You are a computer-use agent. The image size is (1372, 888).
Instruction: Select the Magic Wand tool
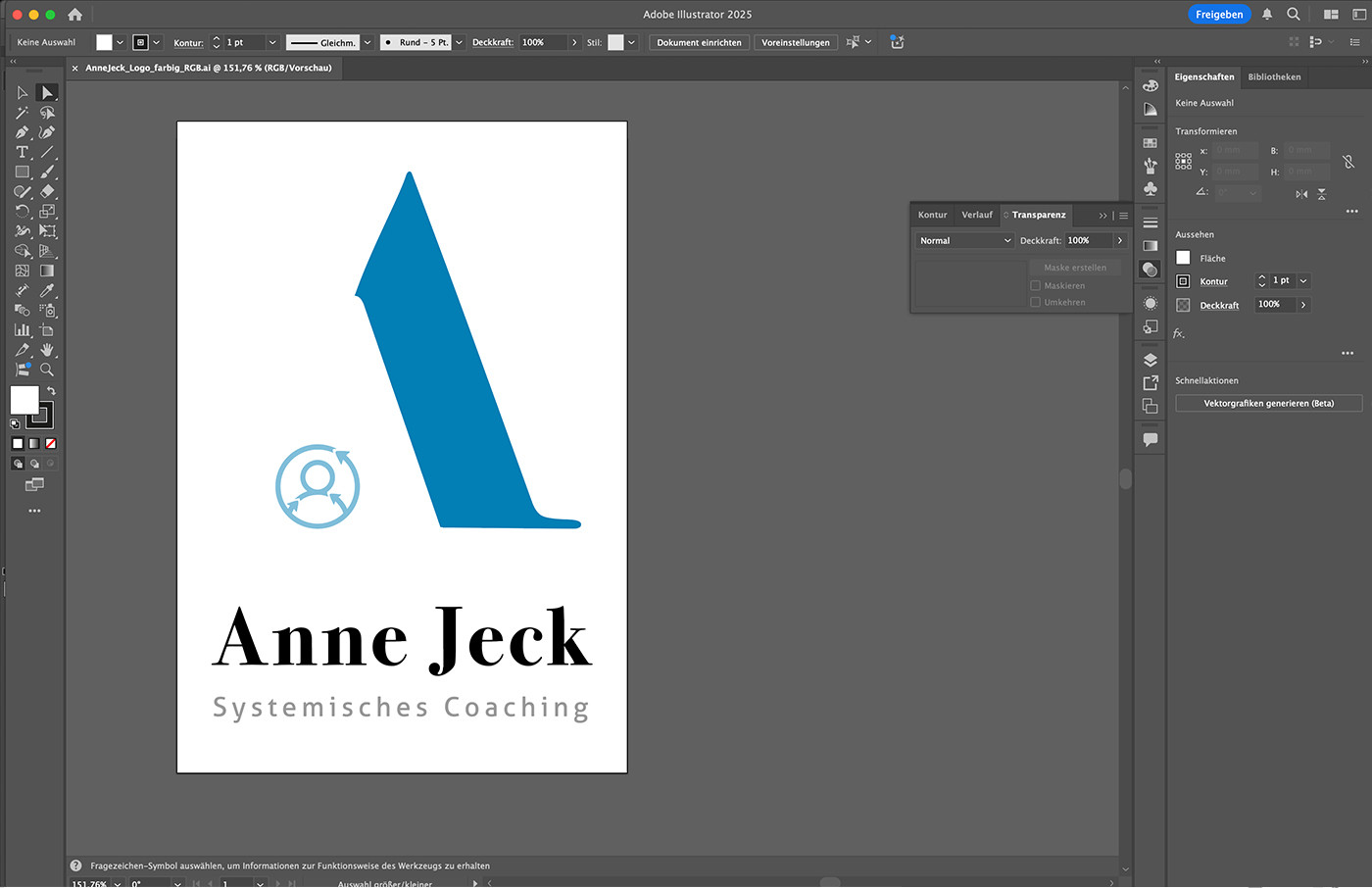(x=20, y=112)
